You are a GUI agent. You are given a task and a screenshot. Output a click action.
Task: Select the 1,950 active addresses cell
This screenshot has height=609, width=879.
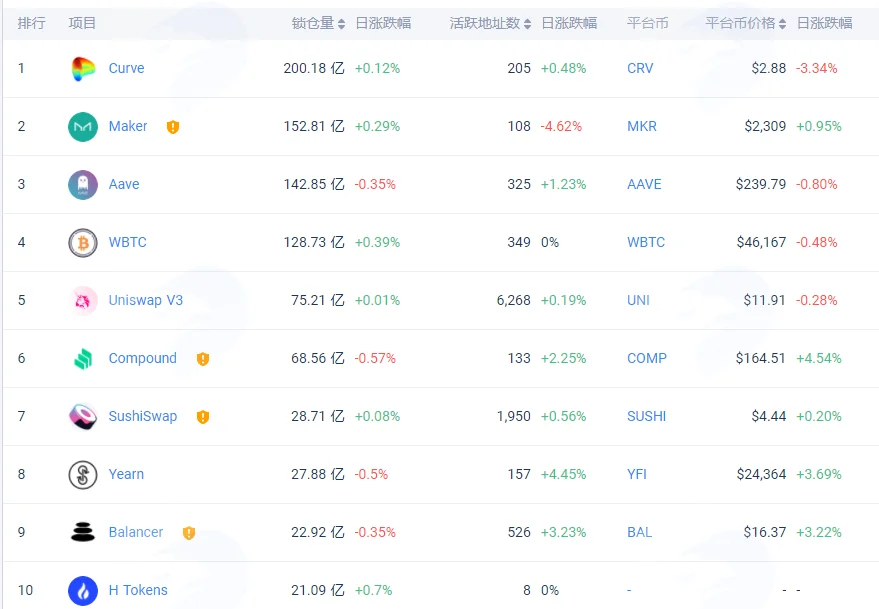(x=513, y=416)
